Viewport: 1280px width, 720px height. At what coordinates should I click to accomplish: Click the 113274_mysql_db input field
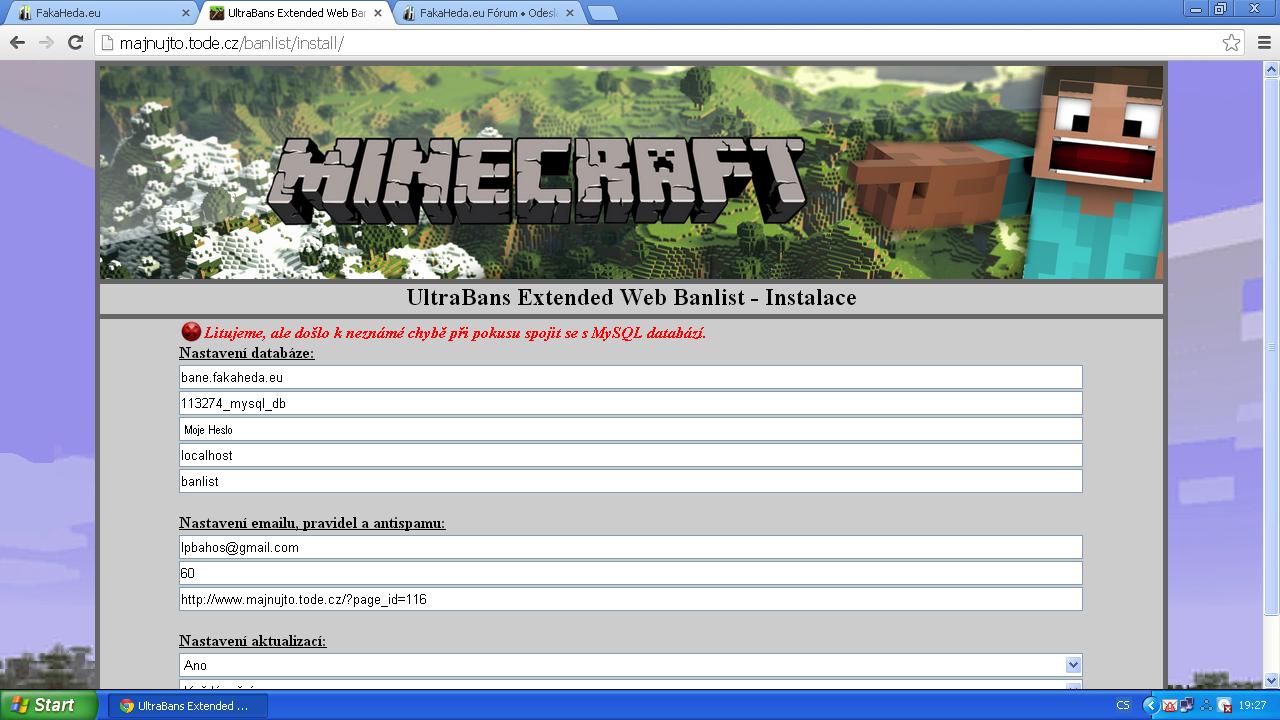(630, 403)
